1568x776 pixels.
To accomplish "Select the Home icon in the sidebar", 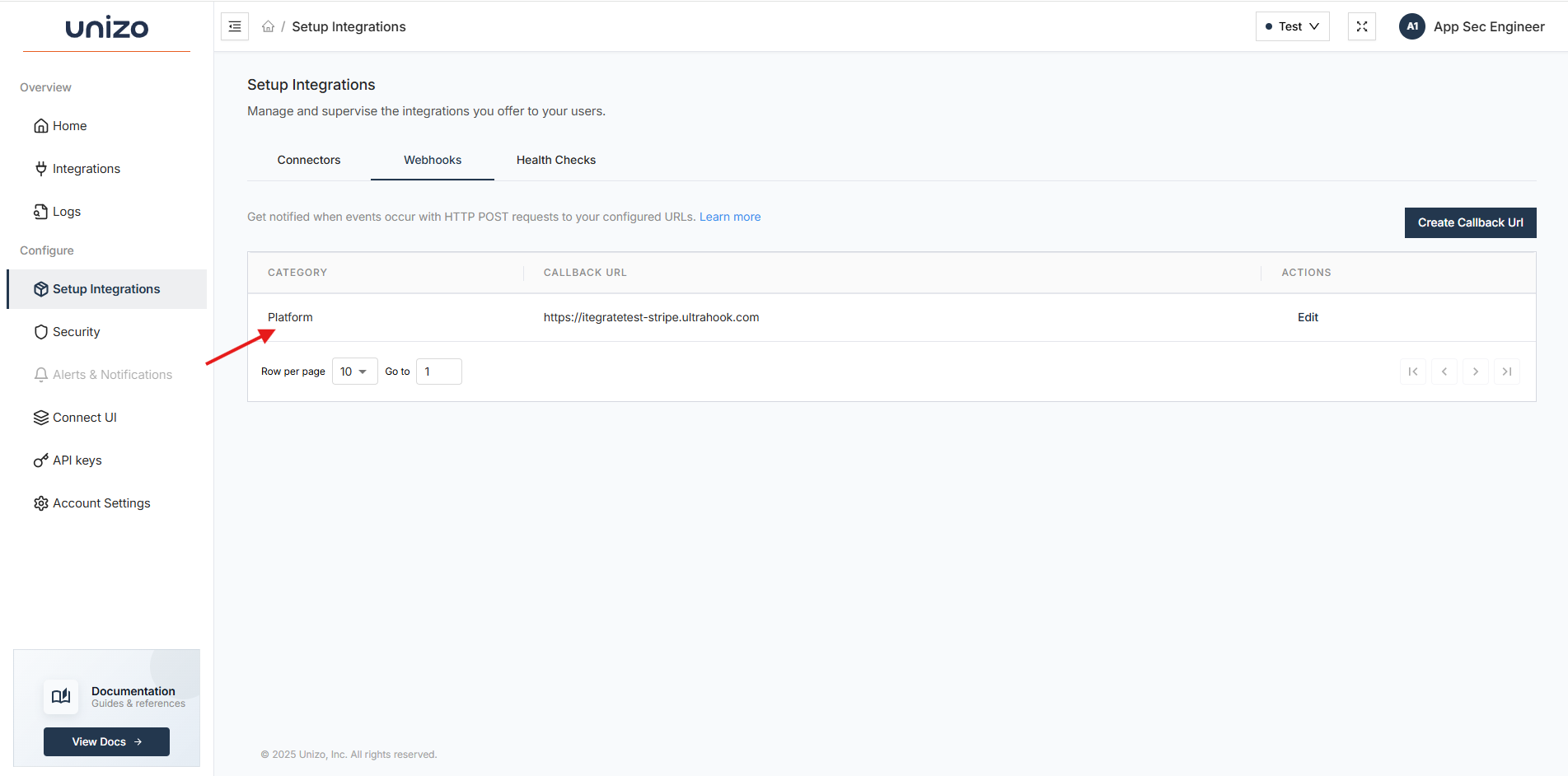I will (x=42, y=125).
